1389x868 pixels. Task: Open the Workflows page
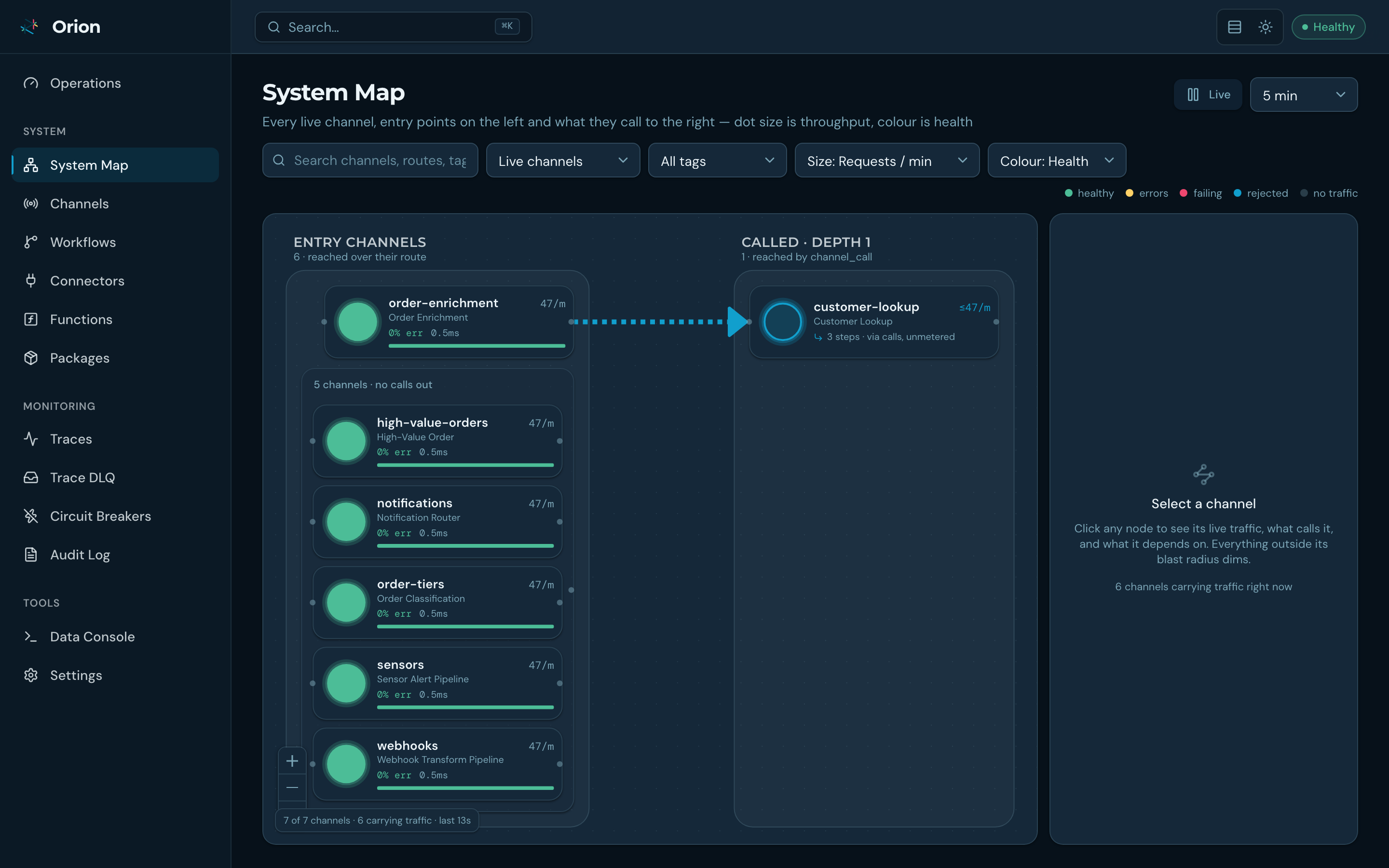click(x=115, y=242)
